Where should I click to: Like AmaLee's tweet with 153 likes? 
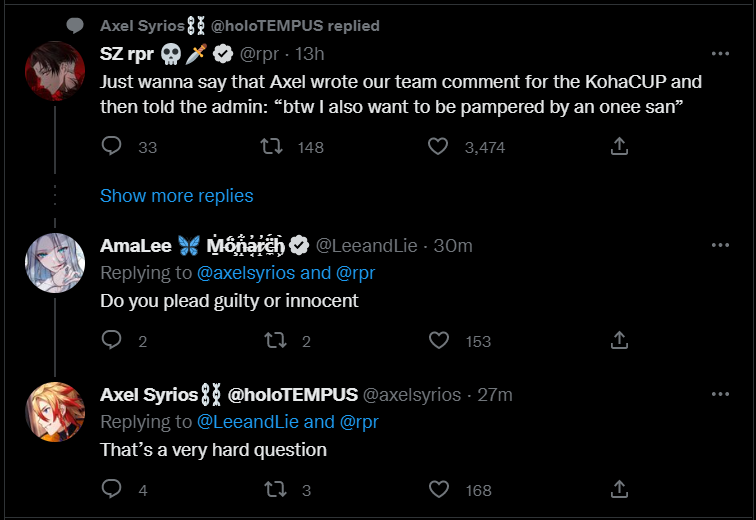(x=439, y=340)
